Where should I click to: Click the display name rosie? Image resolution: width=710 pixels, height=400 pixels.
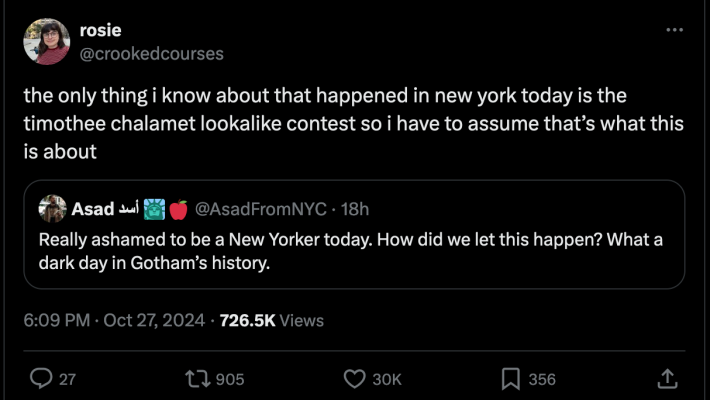click(99, 31)
